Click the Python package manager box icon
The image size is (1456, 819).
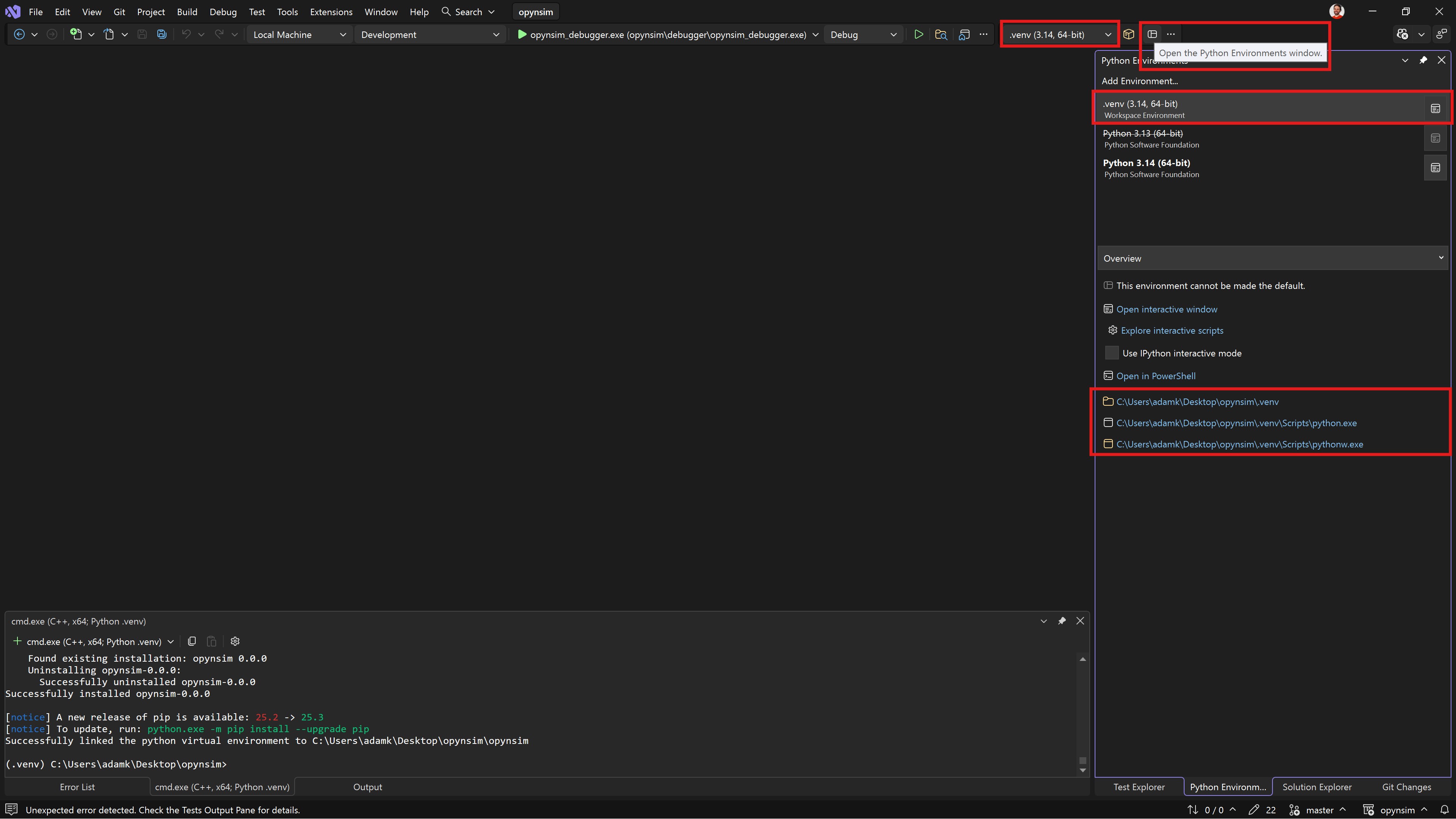[x=1129, y=35]
